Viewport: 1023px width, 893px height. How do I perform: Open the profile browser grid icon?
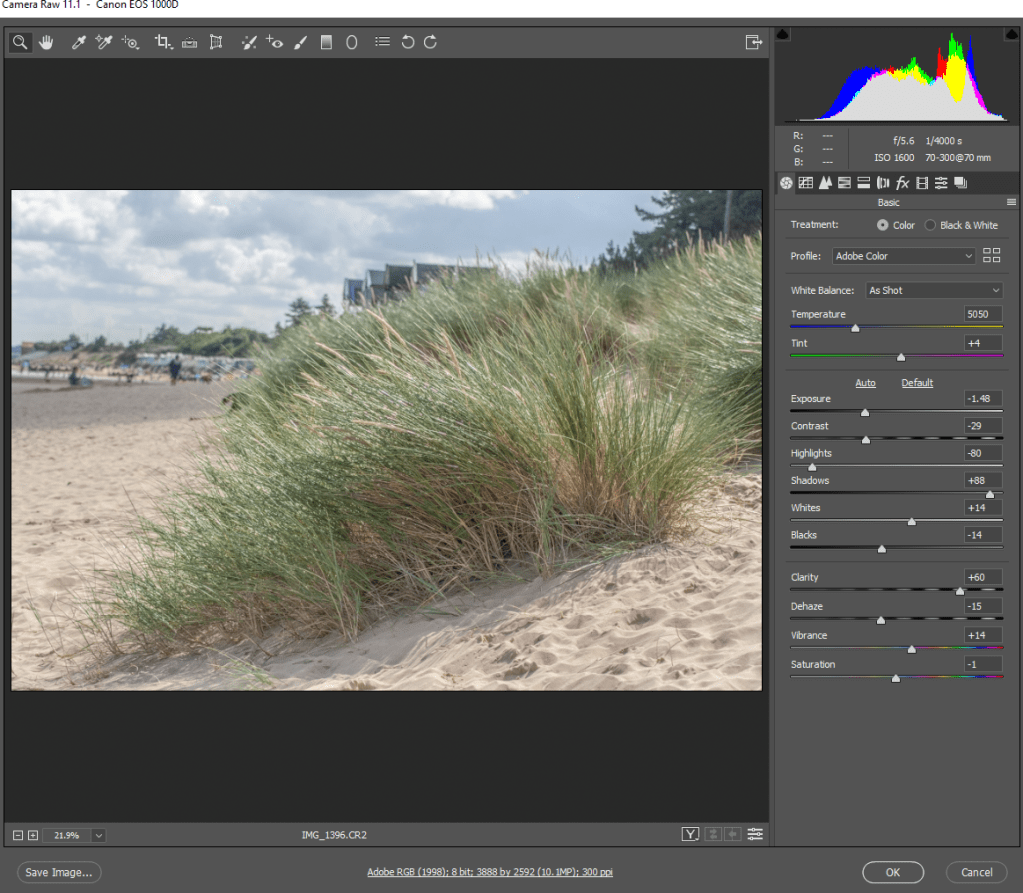pos(991,256)
